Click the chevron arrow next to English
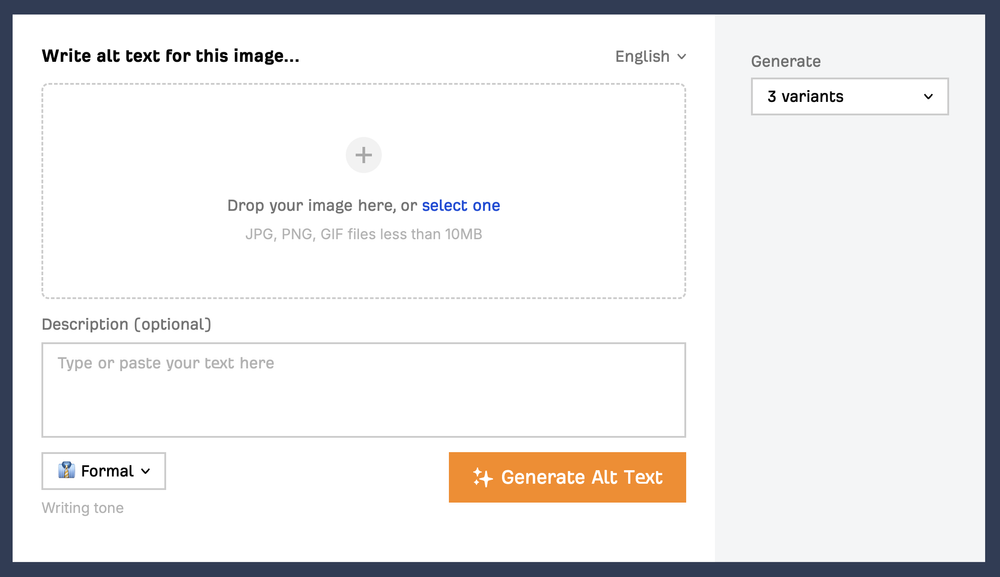The width and height of the screenshot is (1000, 577). 682,57
